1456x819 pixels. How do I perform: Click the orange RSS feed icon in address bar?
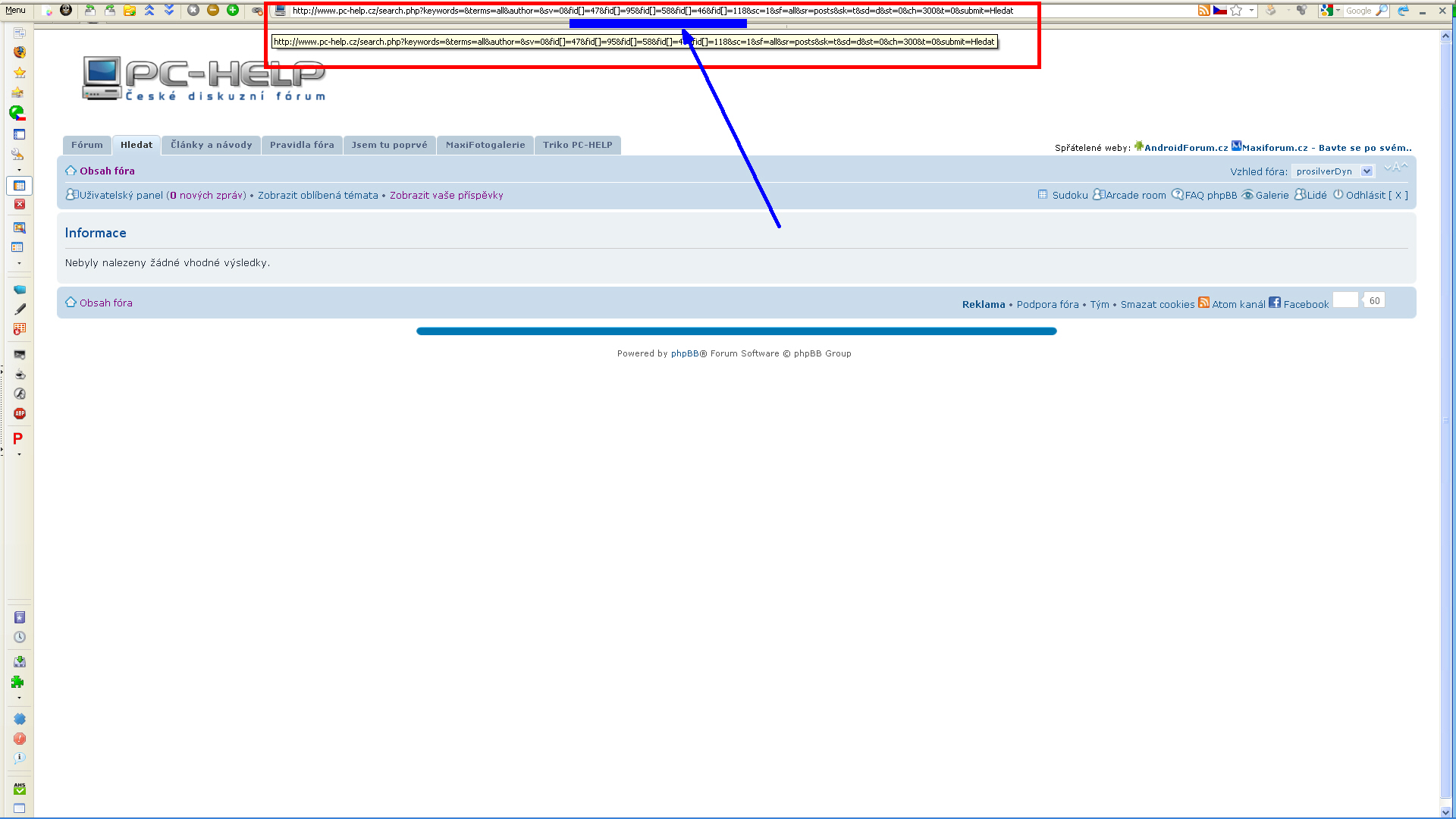coord(1203,10)
